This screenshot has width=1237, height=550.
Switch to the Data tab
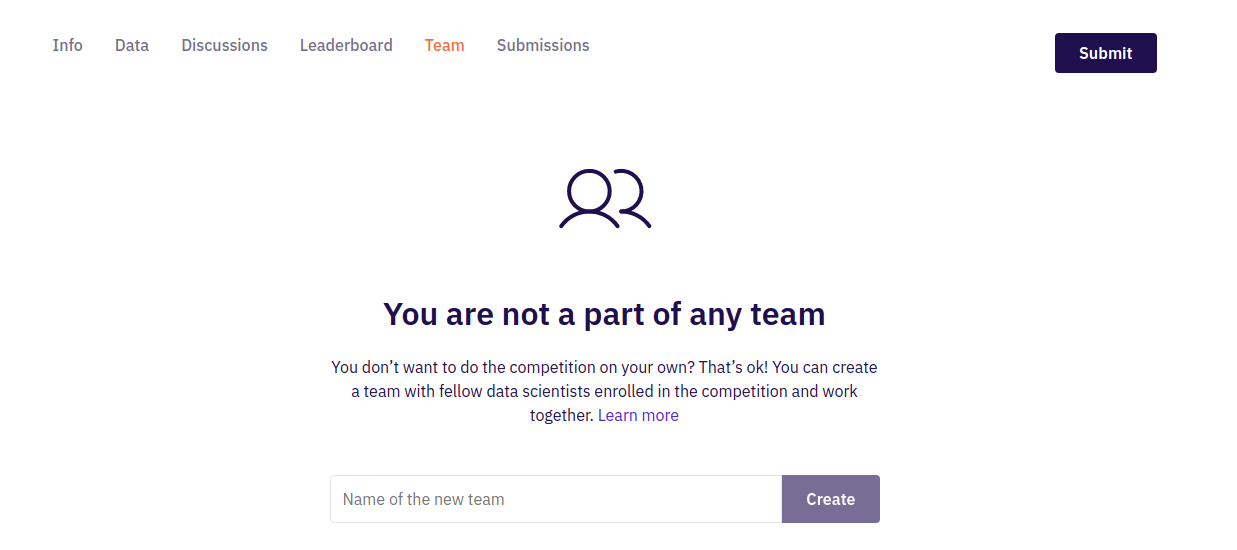[132, 45]
